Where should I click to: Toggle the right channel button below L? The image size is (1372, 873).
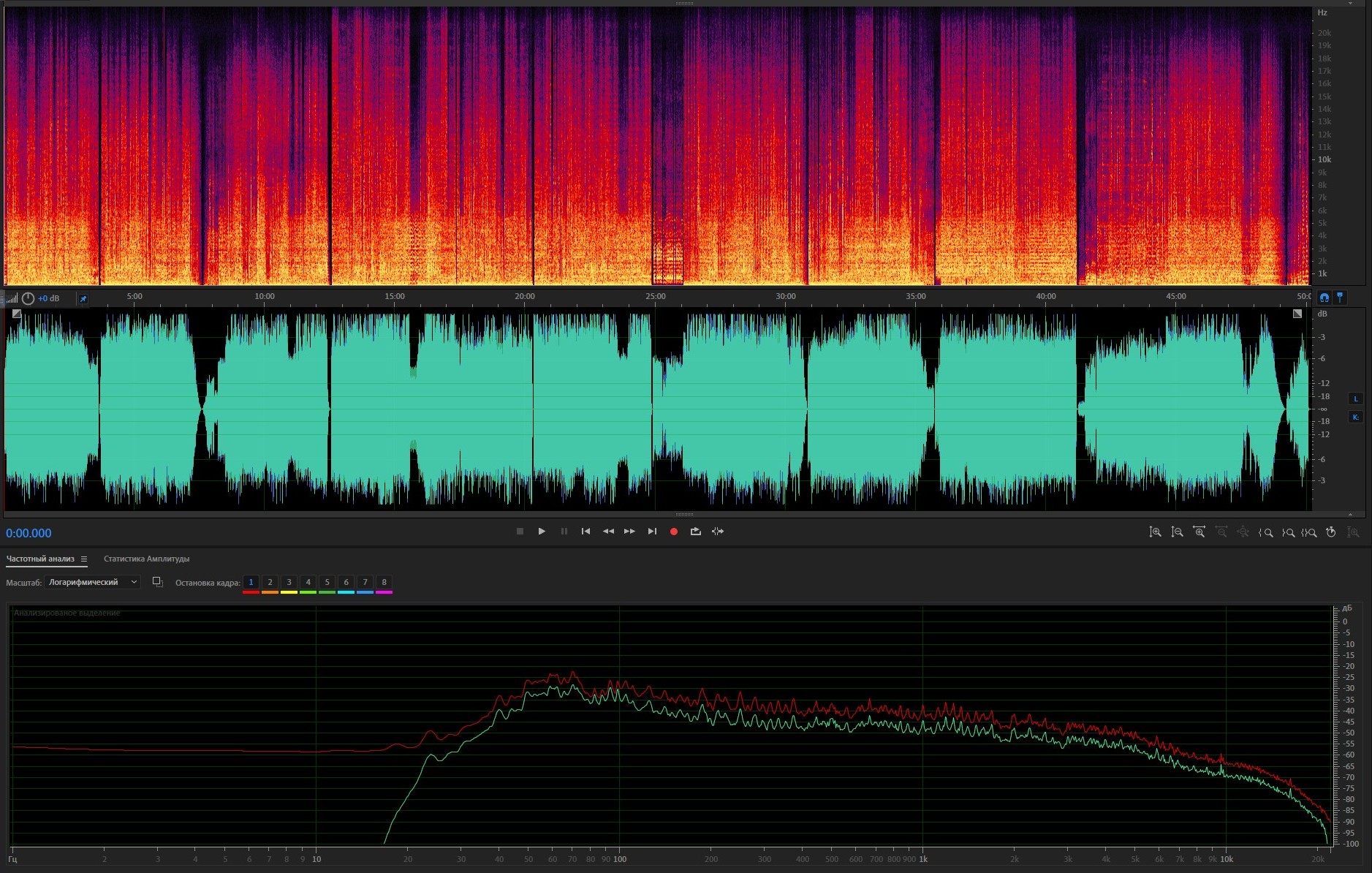point(1355,417)
